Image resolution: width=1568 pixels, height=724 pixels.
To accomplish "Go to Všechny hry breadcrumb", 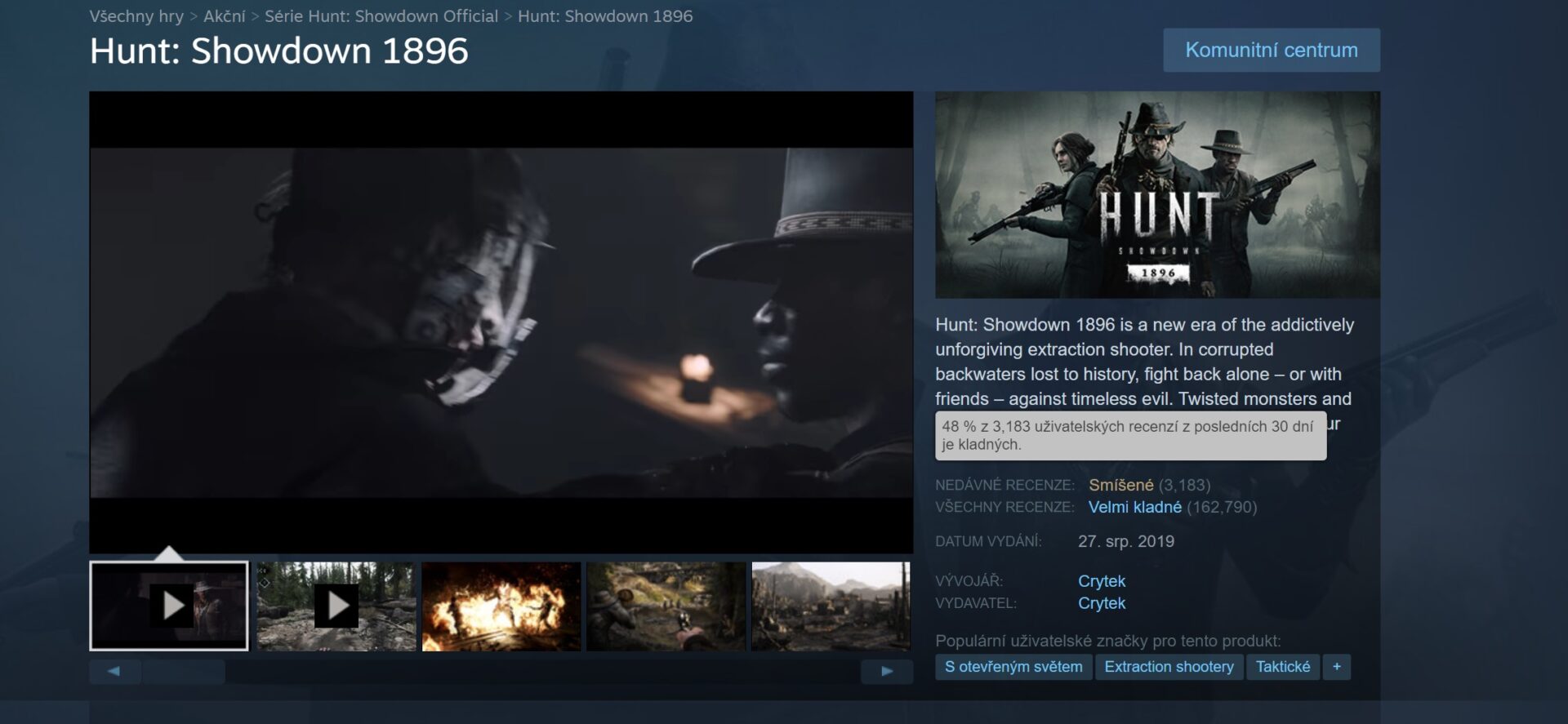I will point(136,16).
